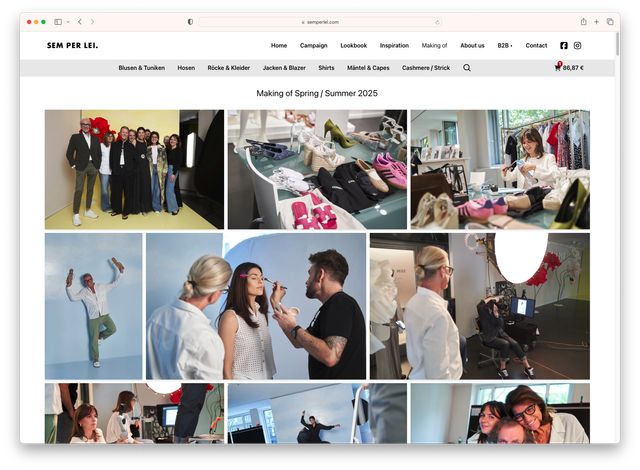Open the Facebook page icon
The image size is (640, 470).
pos(564,45)
